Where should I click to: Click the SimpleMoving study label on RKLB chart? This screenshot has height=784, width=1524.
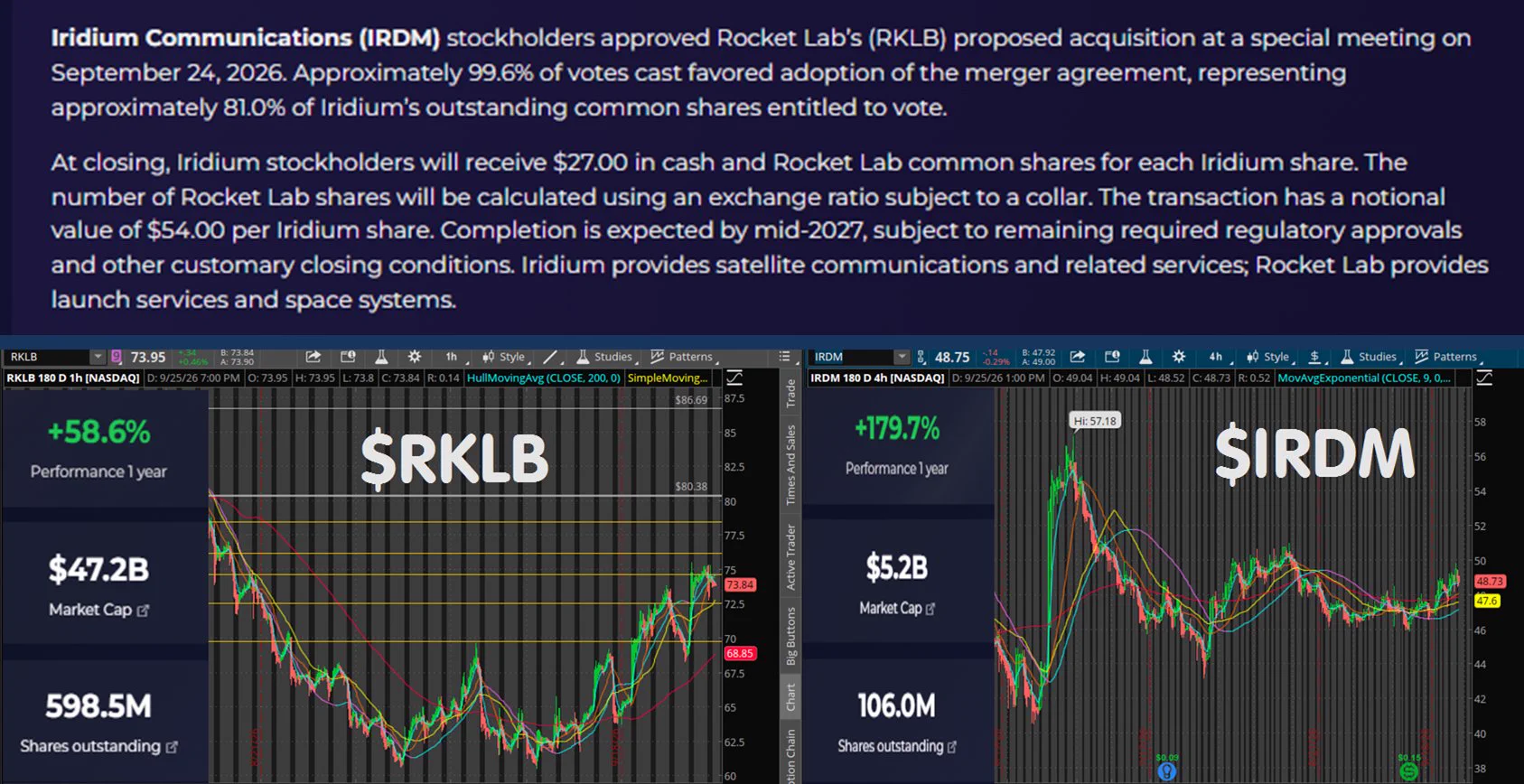pos(668,378)
